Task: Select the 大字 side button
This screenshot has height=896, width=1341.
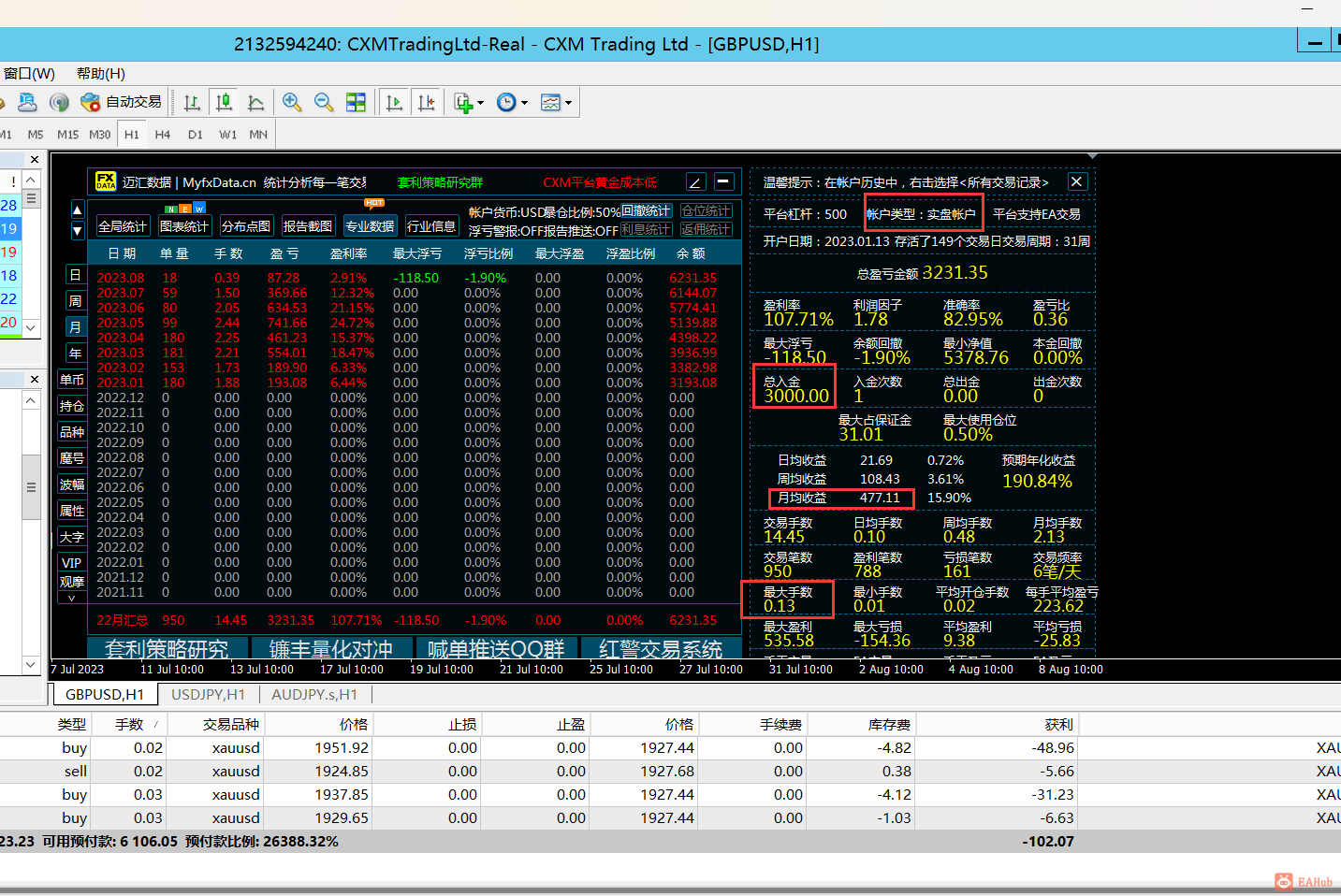Action: coord(72,537)
